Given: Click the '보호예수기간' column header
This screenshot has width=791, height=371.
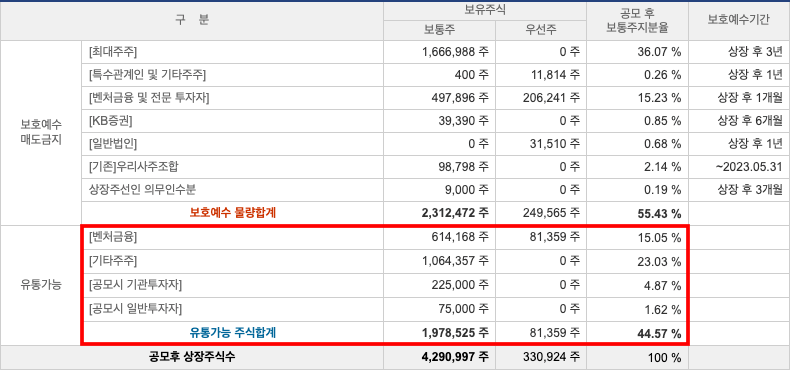Looking at the screenshot, I should 739,20.
